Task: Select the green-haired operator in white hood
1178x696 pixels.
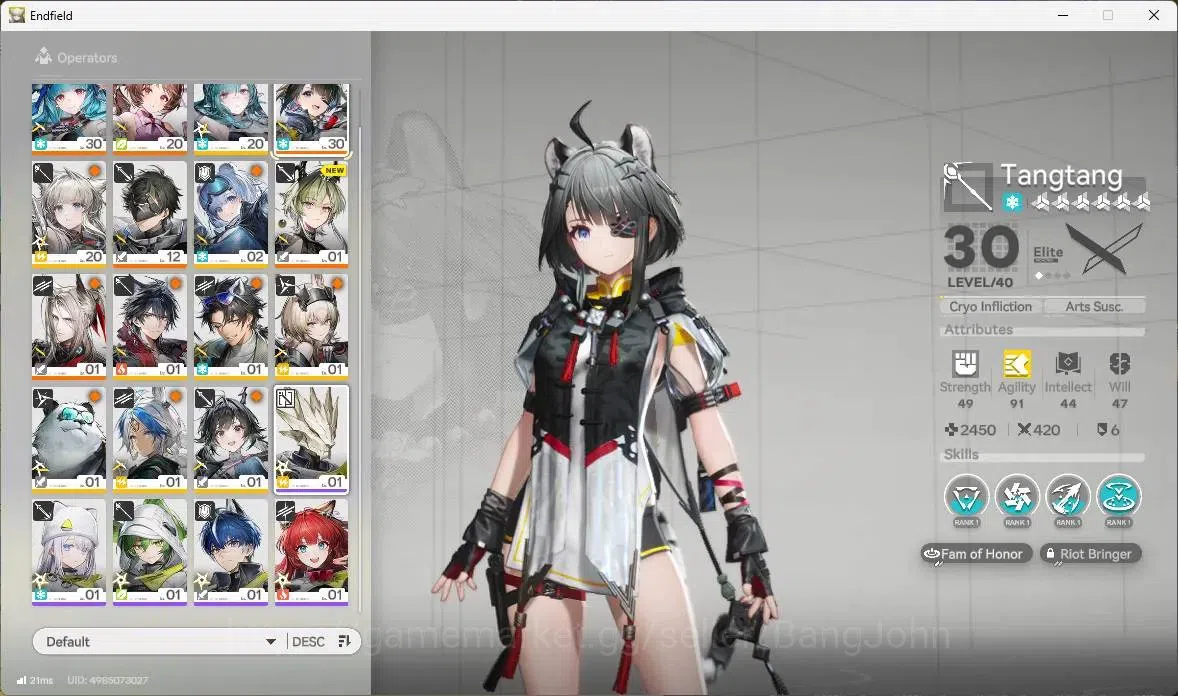Action: click(150, 552)
